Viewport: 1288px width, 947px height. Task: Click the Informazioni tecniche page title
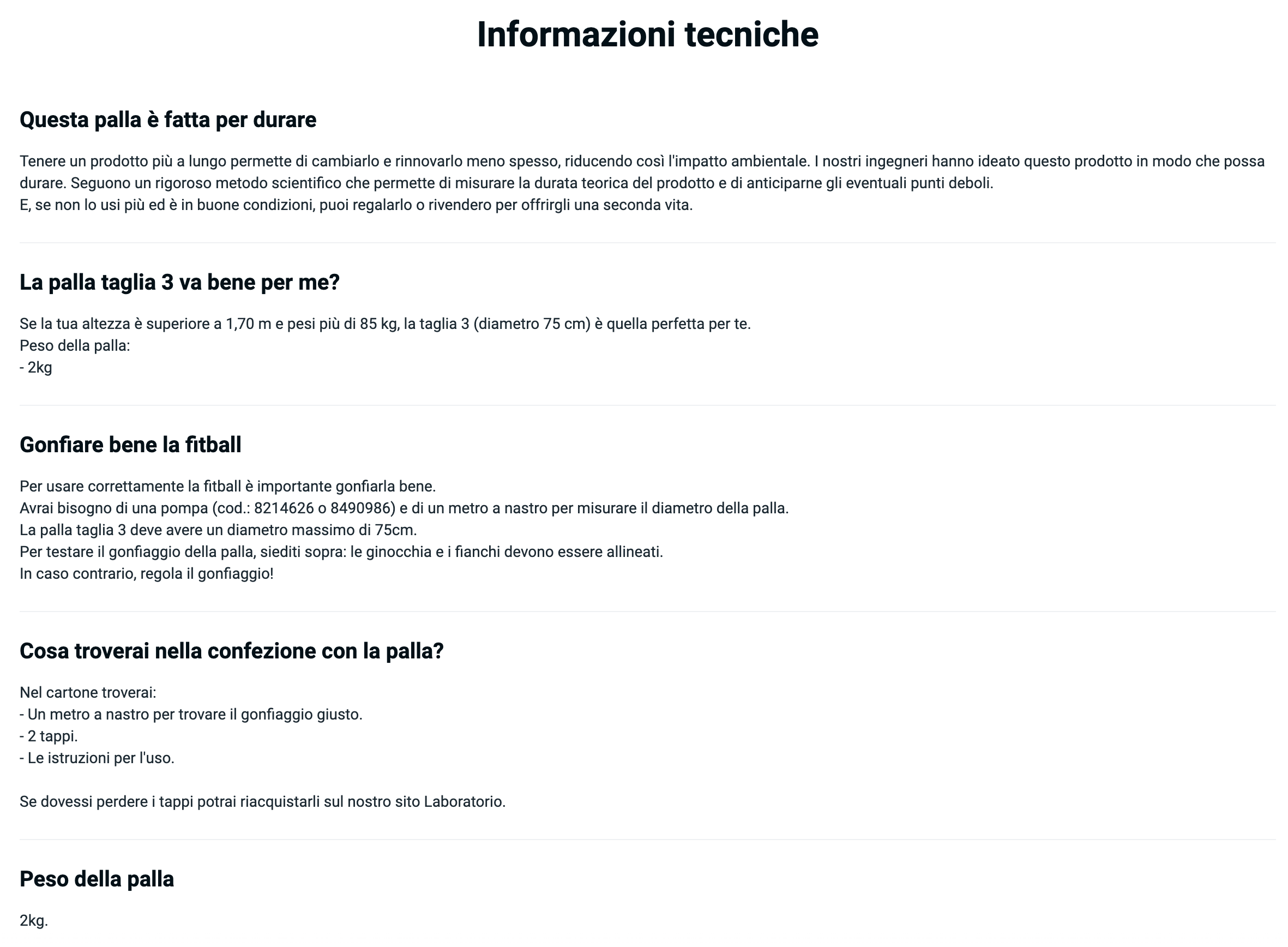coord(647,34)
